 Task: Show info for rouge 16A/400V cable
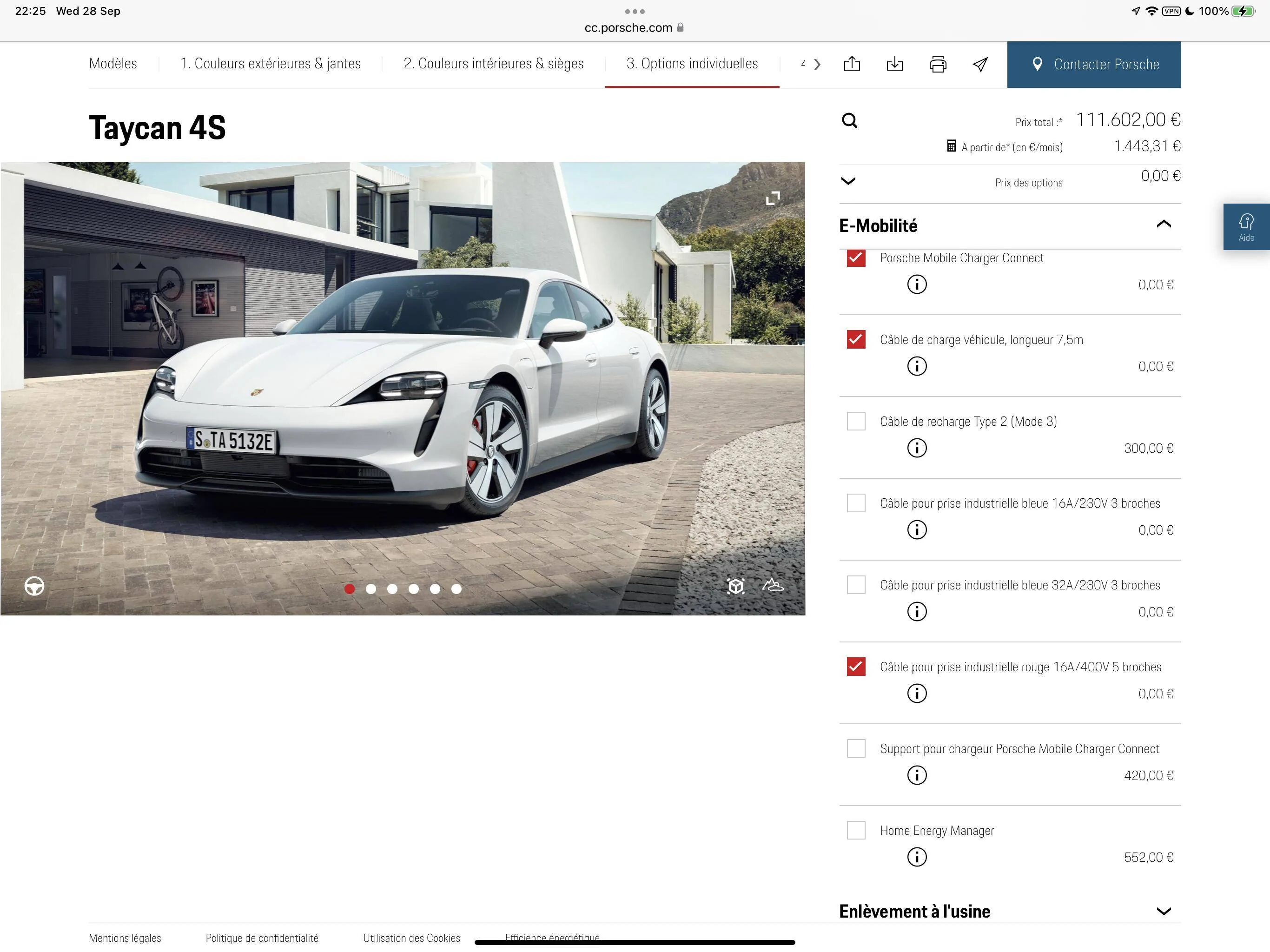tap(917, 693)
